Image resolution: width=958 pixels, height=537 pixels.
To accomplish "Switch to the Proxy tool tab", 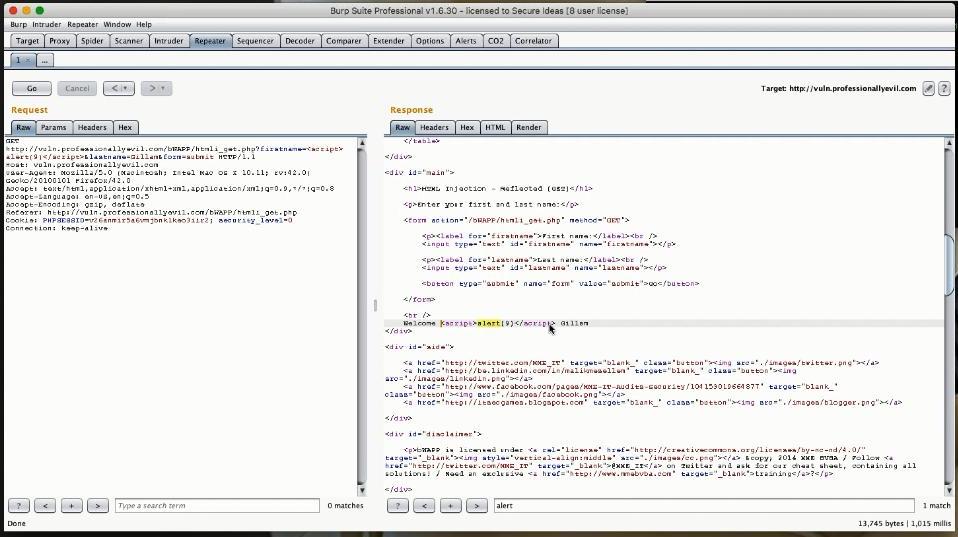I will [59, 41].
